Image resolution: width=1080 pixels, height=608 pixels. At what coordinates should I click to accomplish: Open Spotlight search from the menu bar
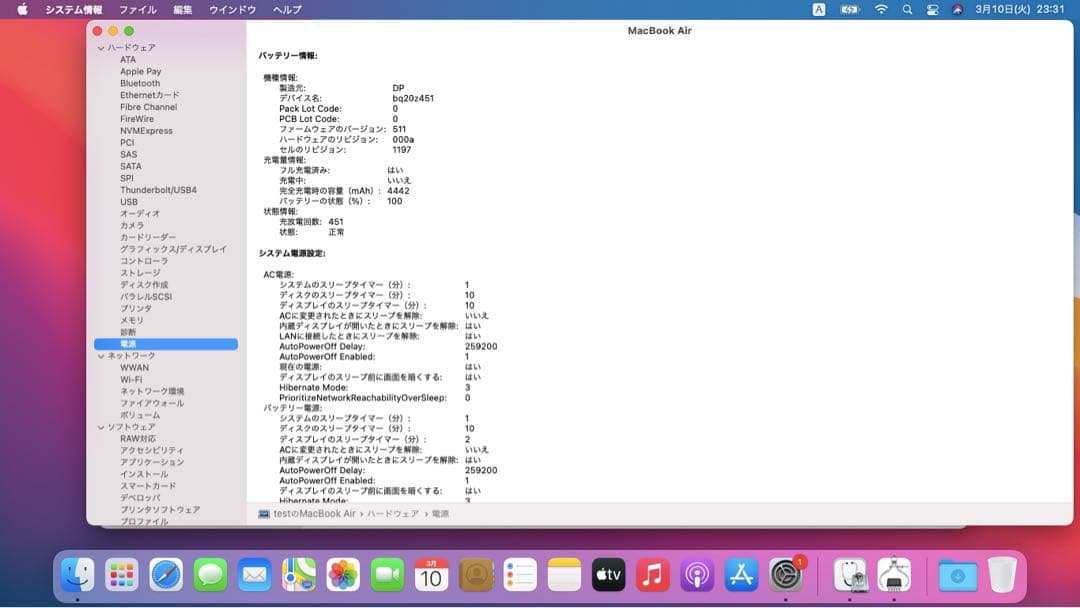coord(906,9)
